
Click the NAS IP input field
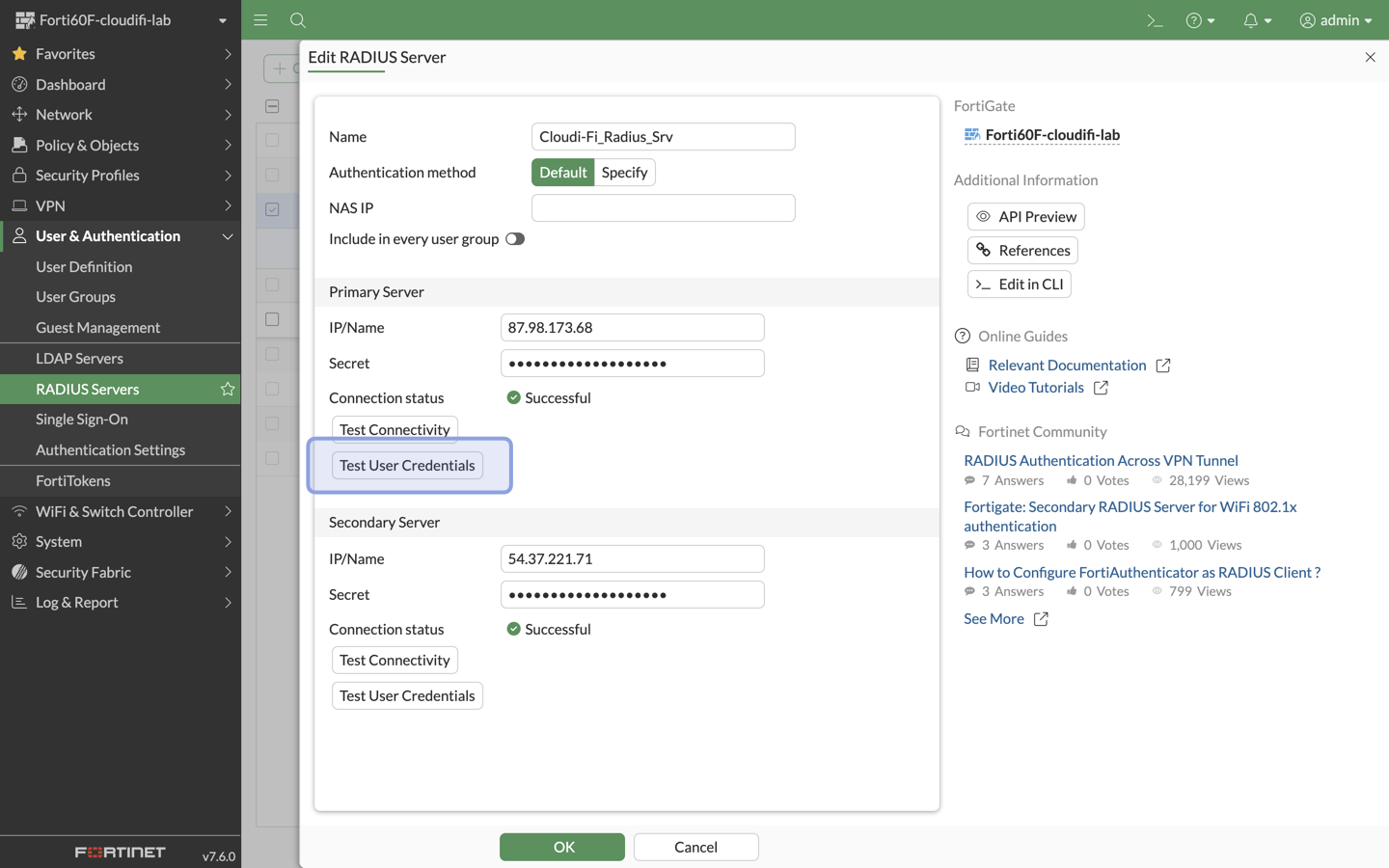click(x=663, y=207)
